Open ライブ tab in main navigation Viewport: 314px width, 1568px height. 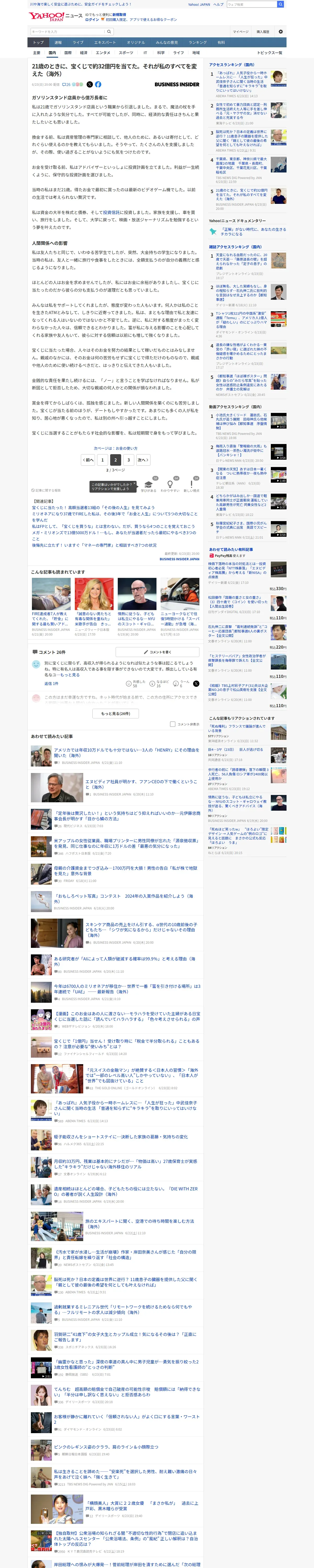click(78, 43)
